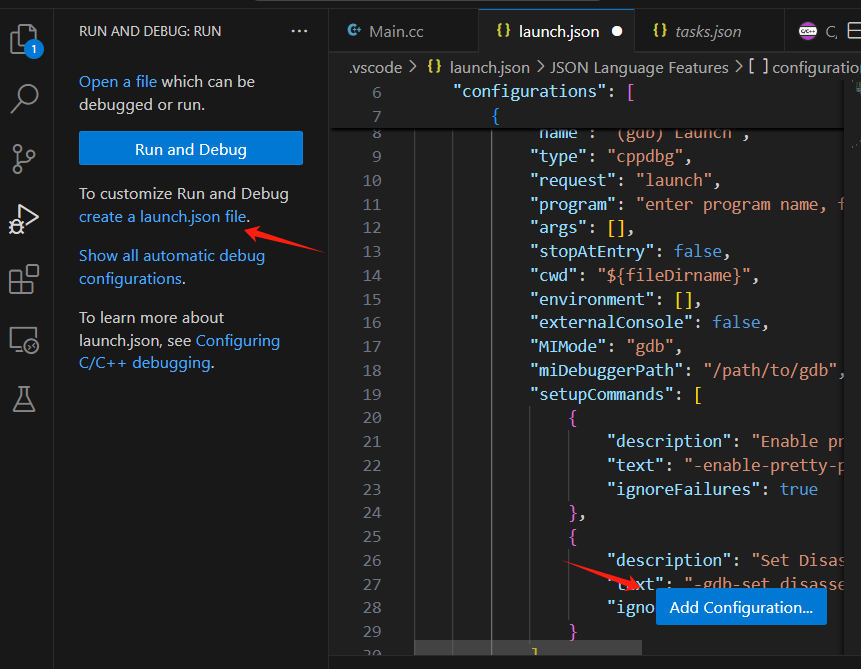
Task: Click the .vscode breadcrumb segment
Action: pos(376,68)
